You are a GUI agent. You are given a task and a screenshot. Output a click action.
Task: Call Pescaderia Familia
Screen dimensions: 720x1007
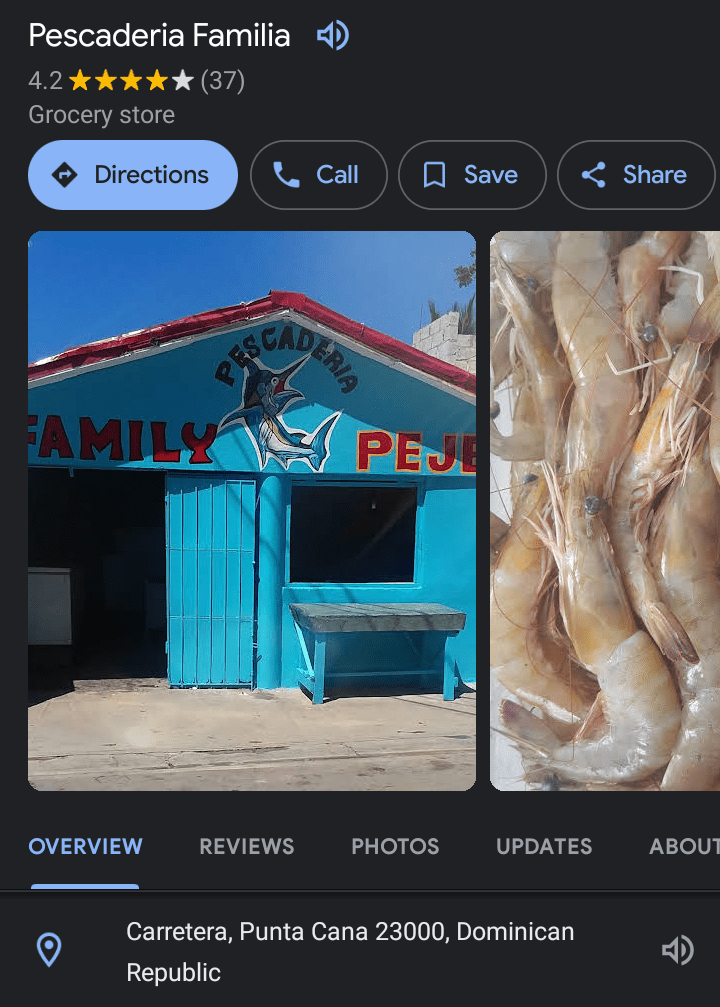tap(318, 175)
